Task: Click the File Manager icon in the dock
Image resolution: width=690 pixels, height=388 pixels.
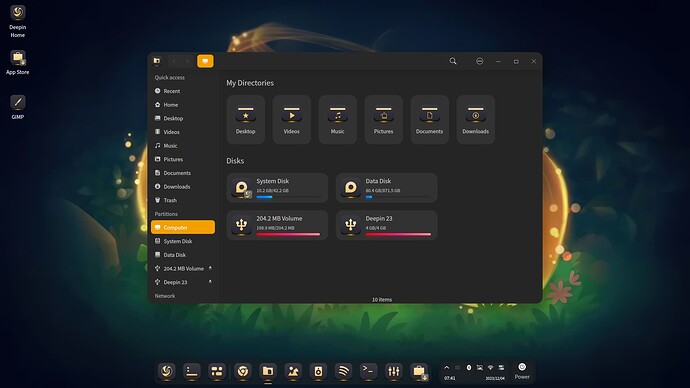Action: pos(268,372)
